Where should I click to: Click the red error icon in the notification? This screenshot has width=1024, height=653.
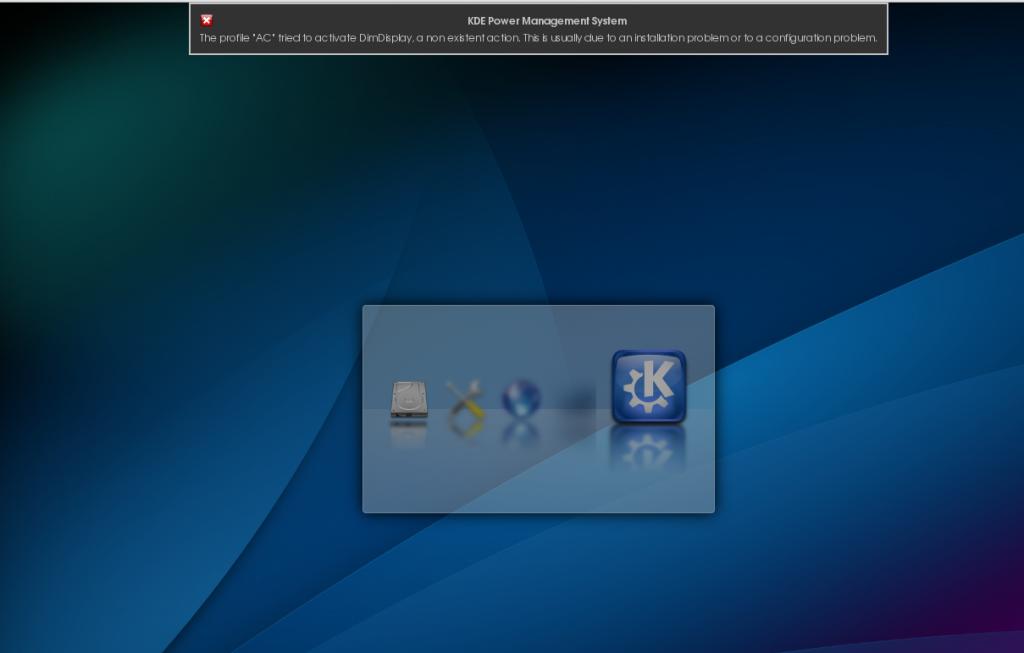[x=207, y=20]
